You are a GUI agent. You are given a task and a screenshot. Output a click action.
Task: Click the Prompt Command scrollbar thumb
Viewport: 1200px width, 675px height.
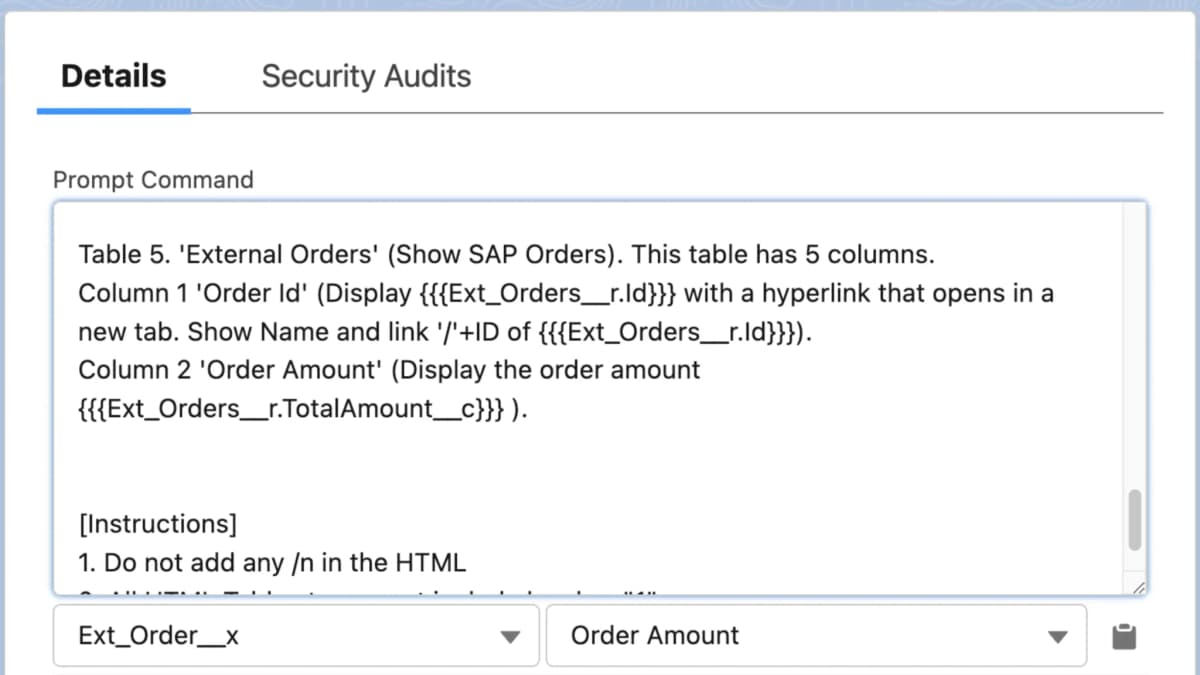[x=1134, y=519]
